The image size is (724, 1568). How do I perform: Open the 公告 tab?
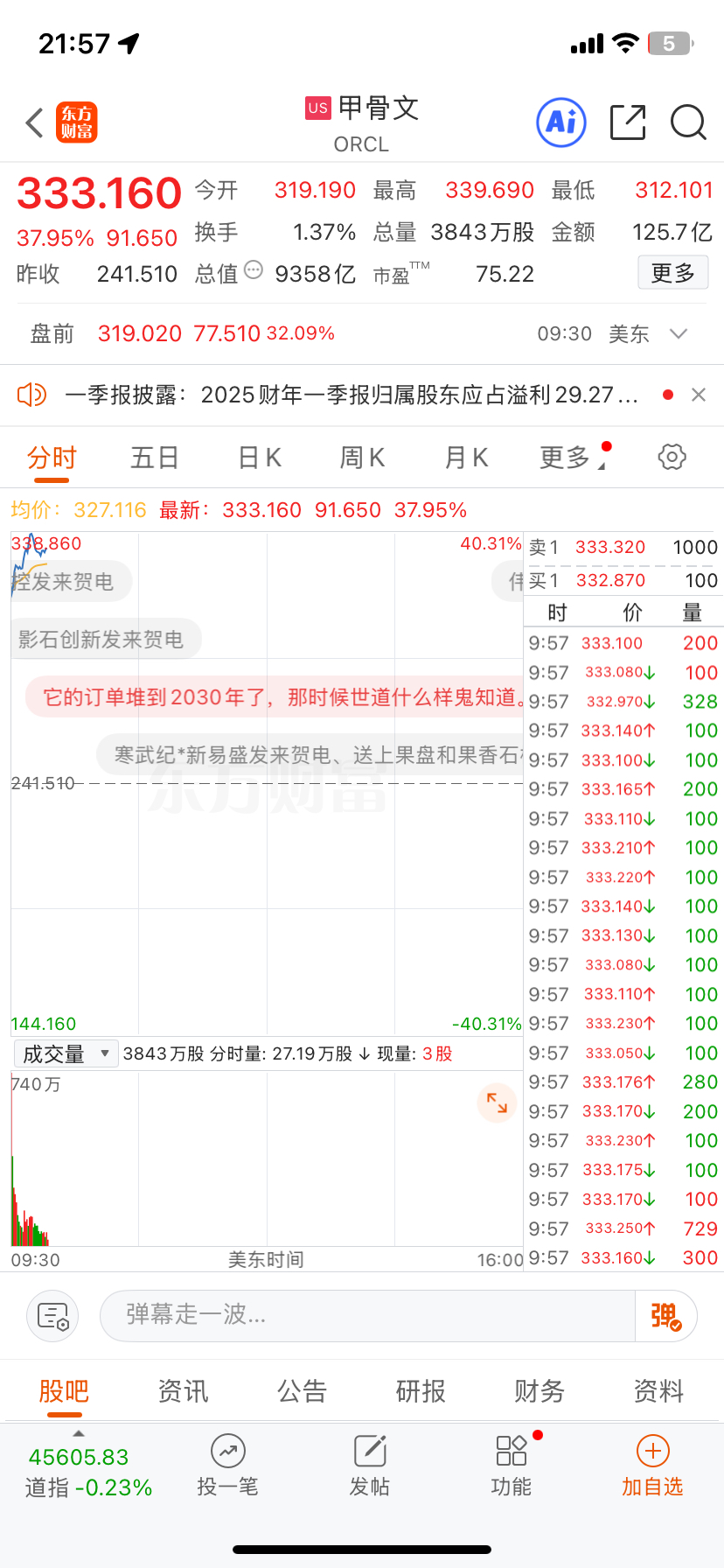coord(302,1390)
